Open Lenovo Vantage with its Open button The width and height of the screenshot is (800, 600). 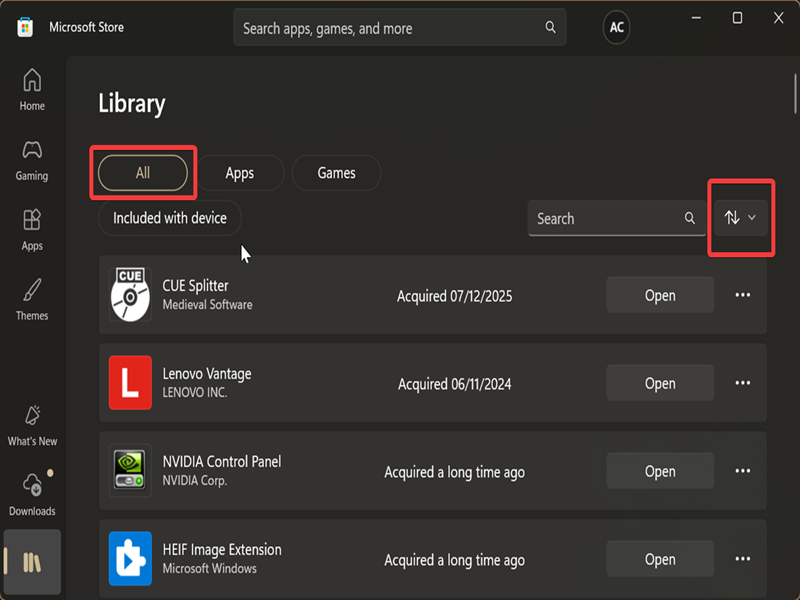click(660, 384)
